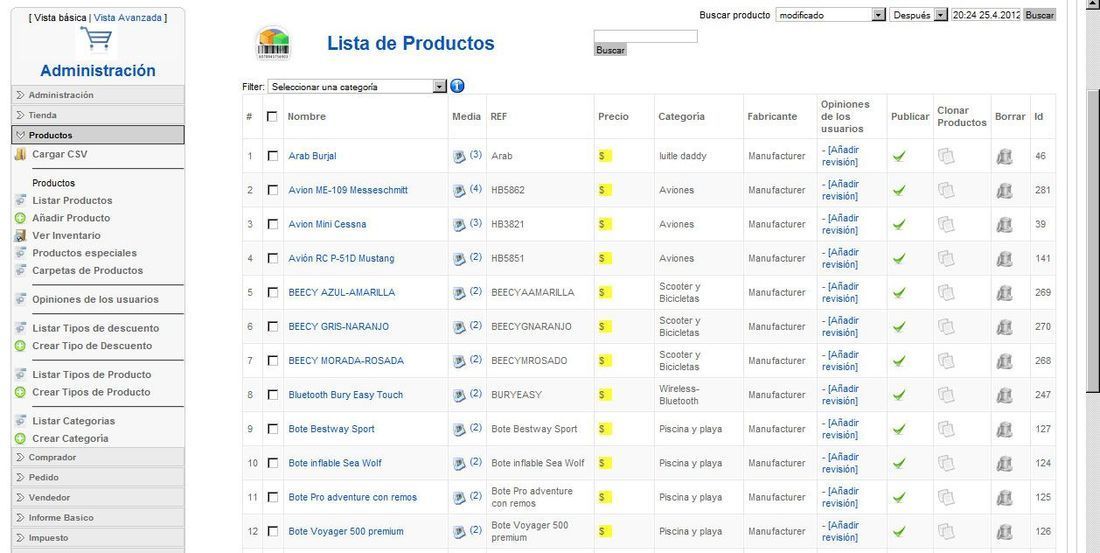Clone the Bote inflable Sea Wolf product

click(x=946, y=463)
